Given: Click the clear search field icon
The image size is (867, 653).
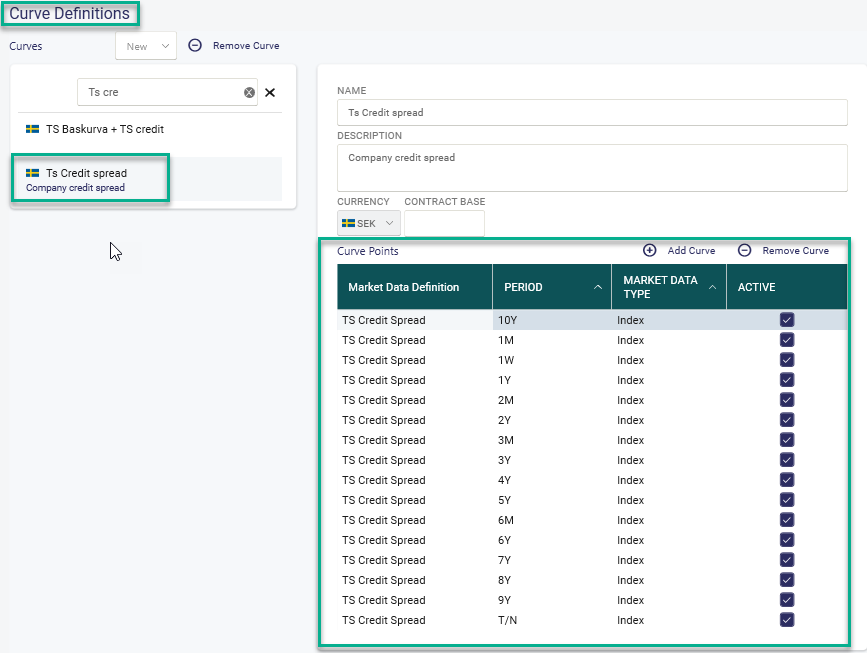Looking at the screenshot, I should click(x=249, y=93).
